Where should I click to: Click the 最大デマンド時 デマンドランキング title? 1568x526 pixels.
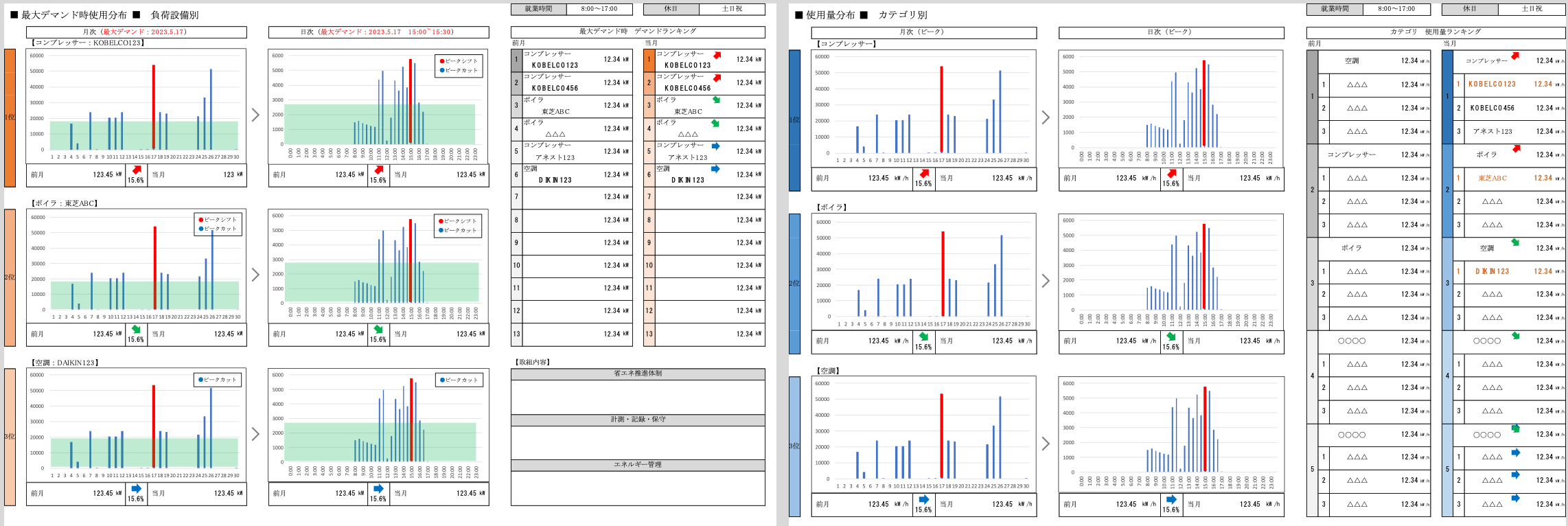point(638,32)
